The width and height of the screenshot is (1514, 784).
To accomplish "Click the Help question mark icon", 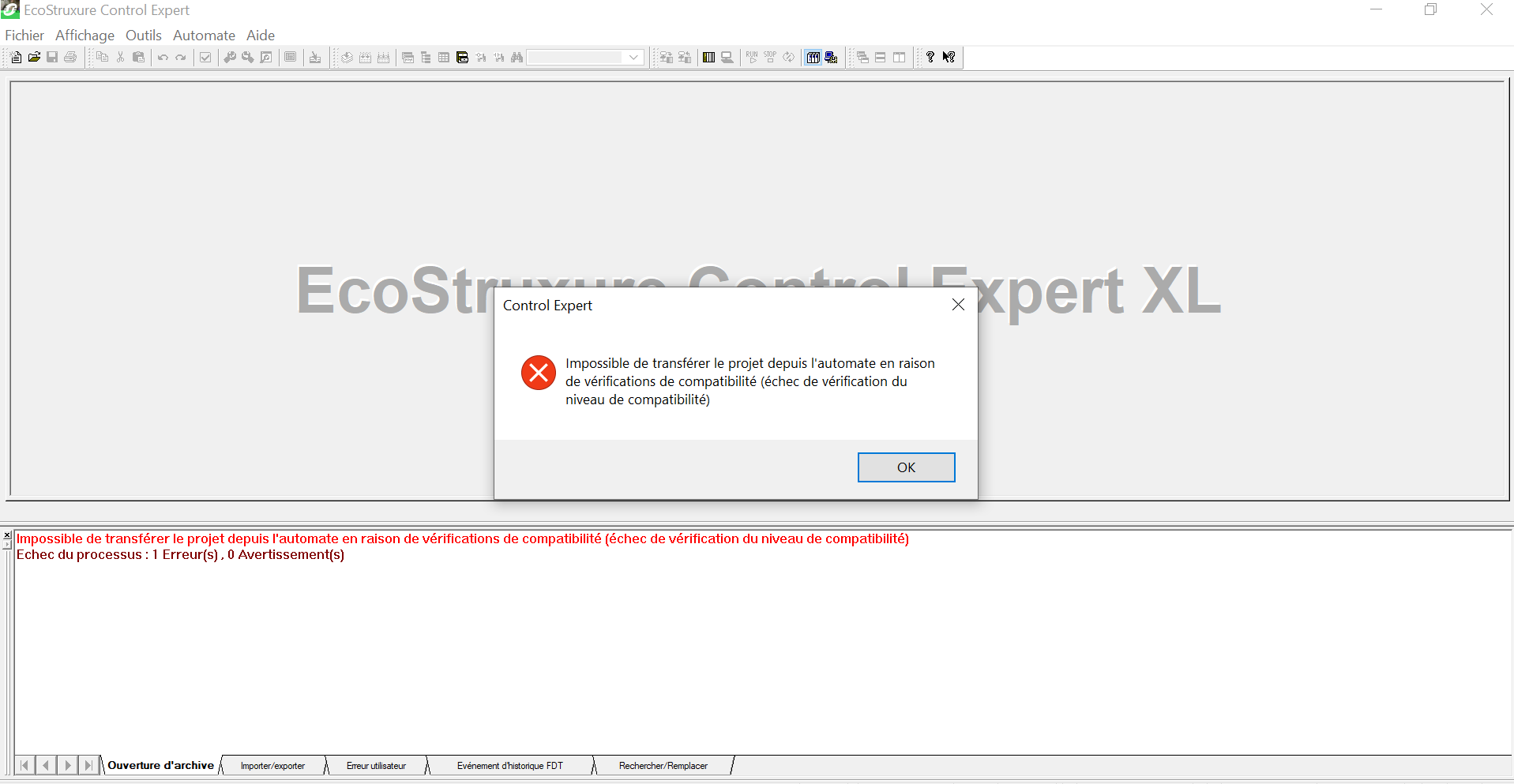I will point(930,57).
